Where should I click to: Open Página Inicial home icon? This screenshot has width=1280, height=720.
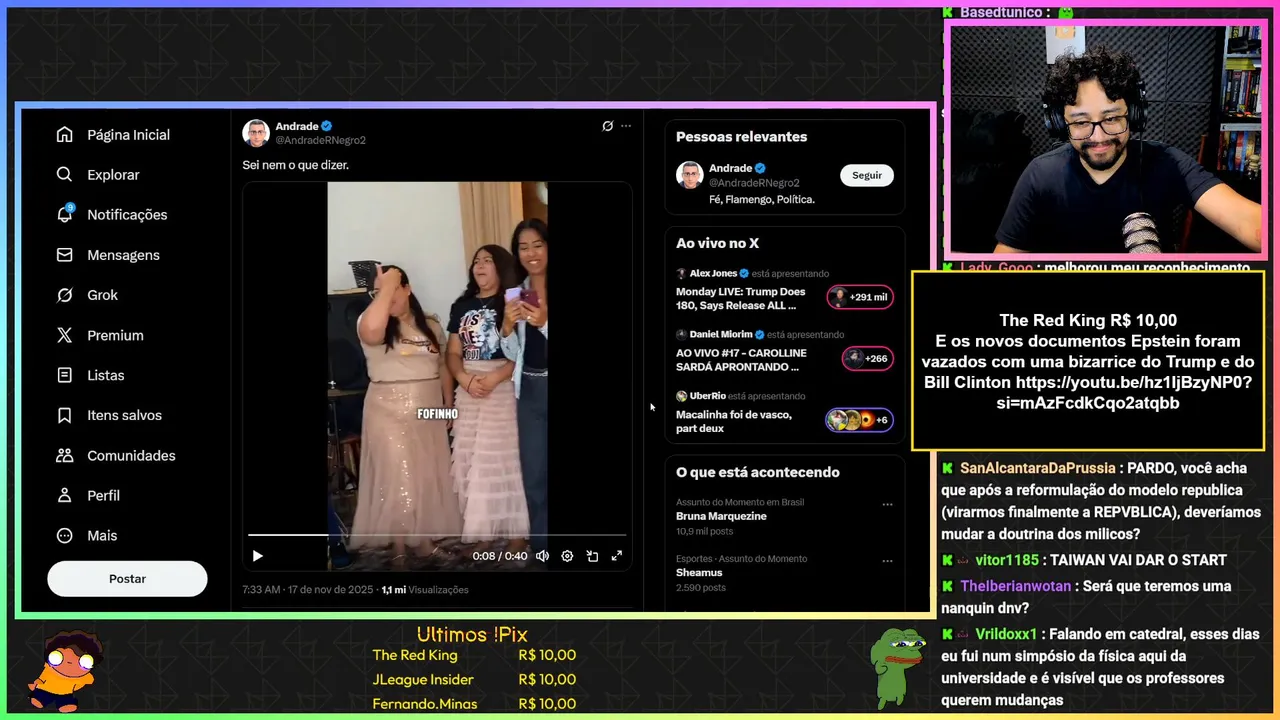point(64,135)
